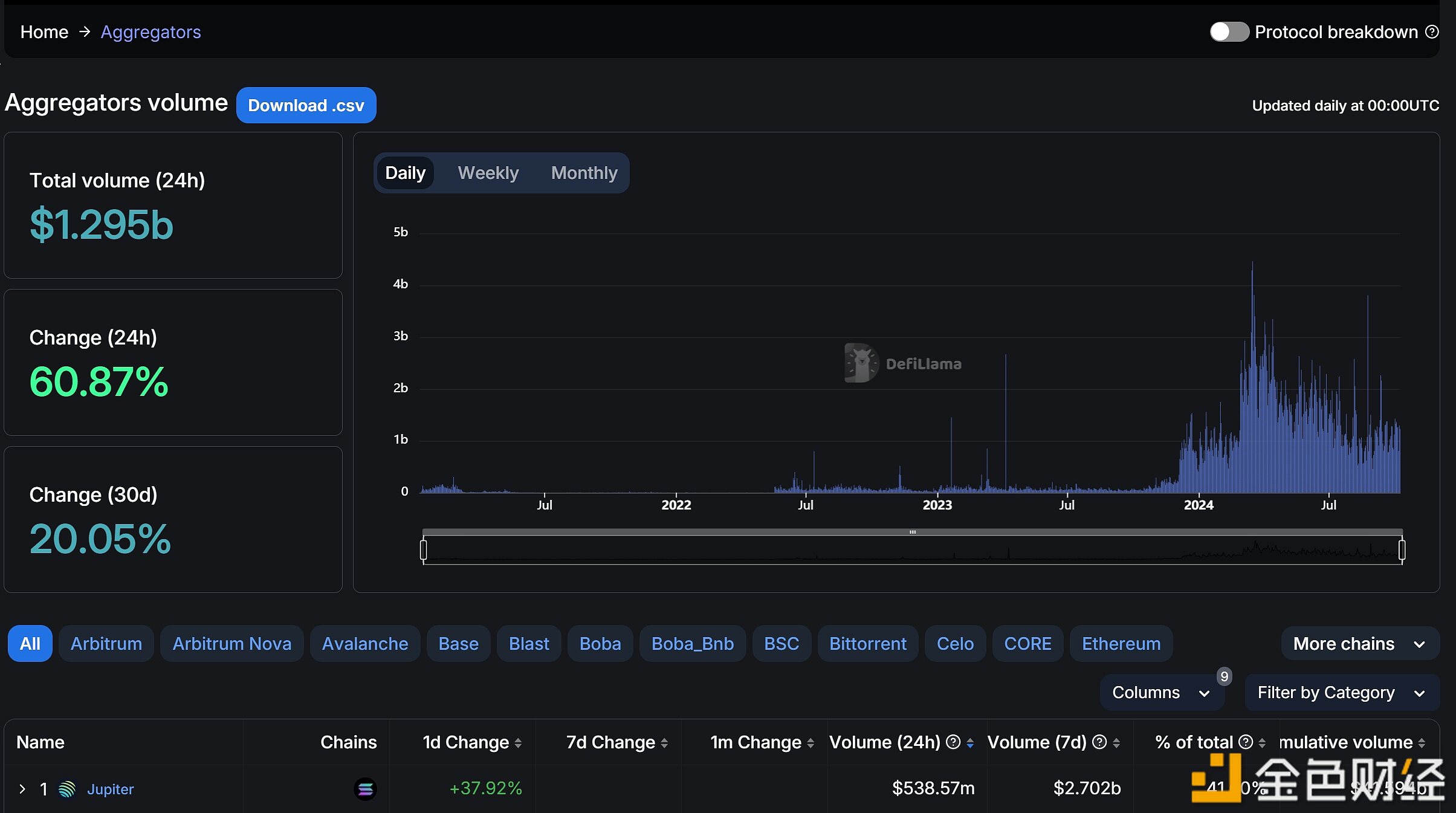The width and height of the screenshot is (1456, 813).
Task: Sort by 7d Change column arrows
Action: tap(664, 743)
